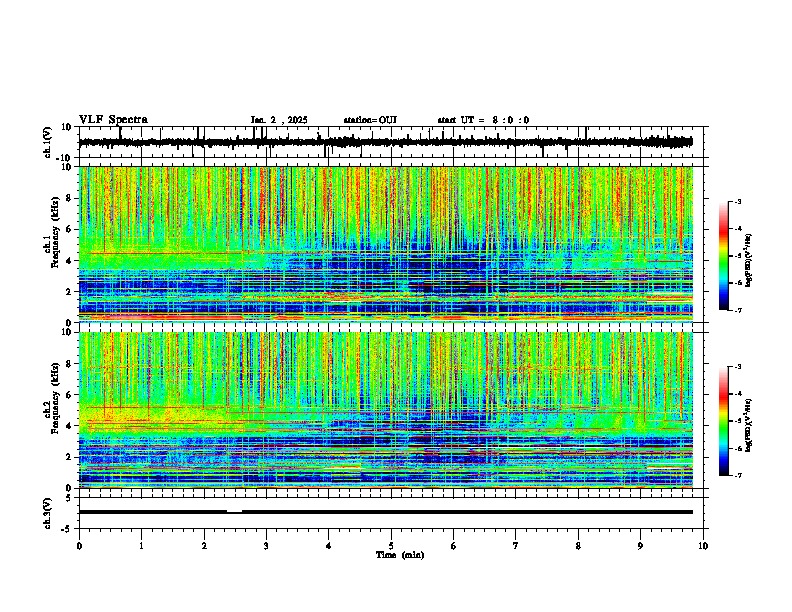Image resolution: width=792 pixels, height=612 pixels.
Task: Click the time axis tick label "2"
Action: [204, 546]
